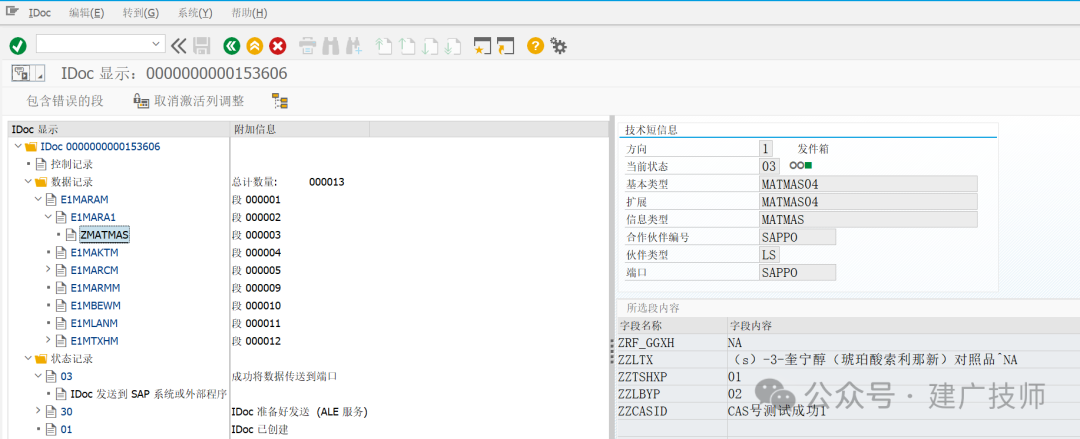Click the 字段名称 column header
Screen dimensions: 1080x439
(672, 325)
